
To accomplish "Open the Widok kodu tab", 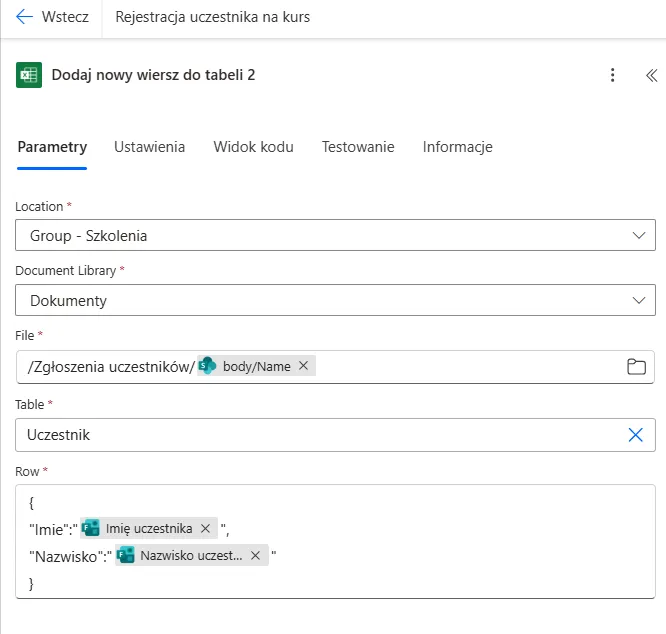I will (x=253, y=147).
